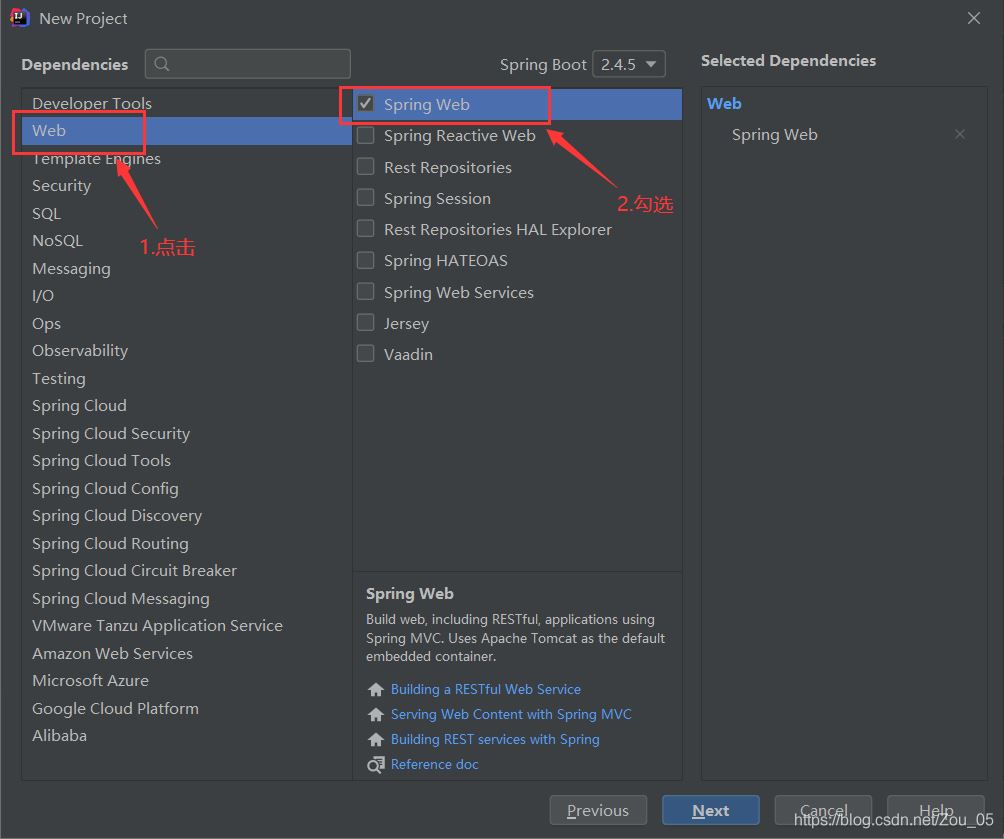The width and height of the screenshot is (1004, 839).
Task: Select the SQL category in the list
Action: [x=46, y=214]
